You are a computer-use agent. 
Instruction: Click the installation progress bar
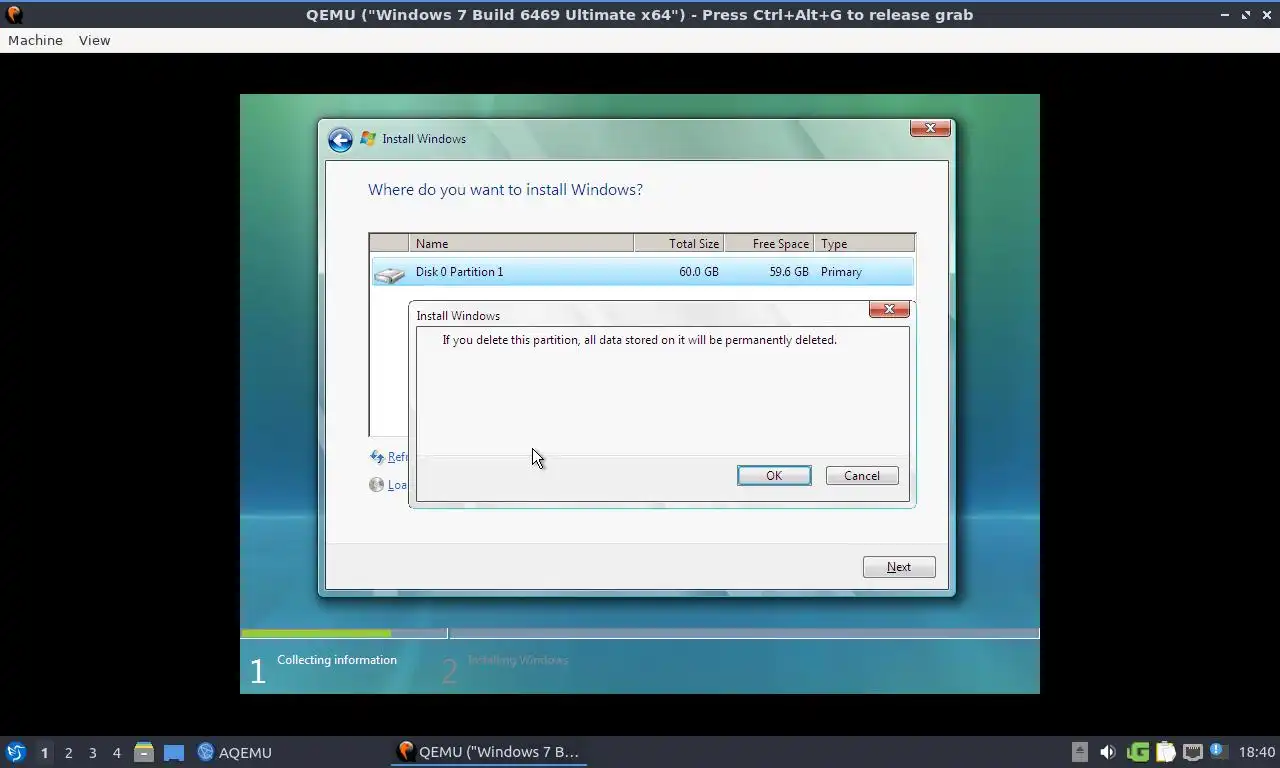[640, 633]
